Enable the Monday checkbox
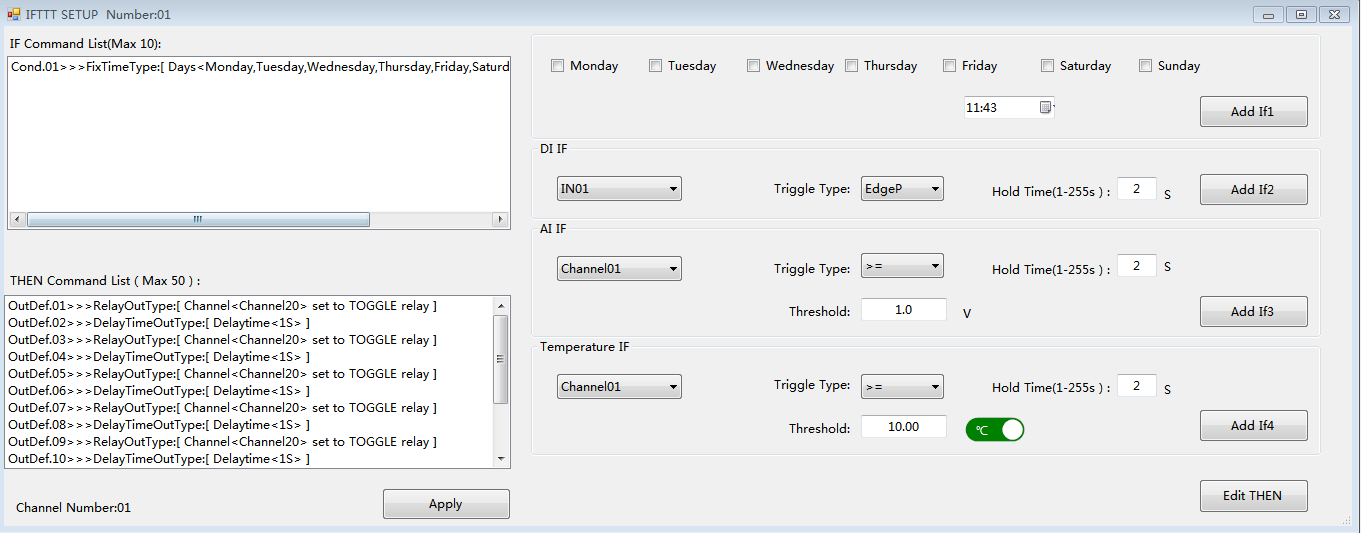 coord(558,66)
